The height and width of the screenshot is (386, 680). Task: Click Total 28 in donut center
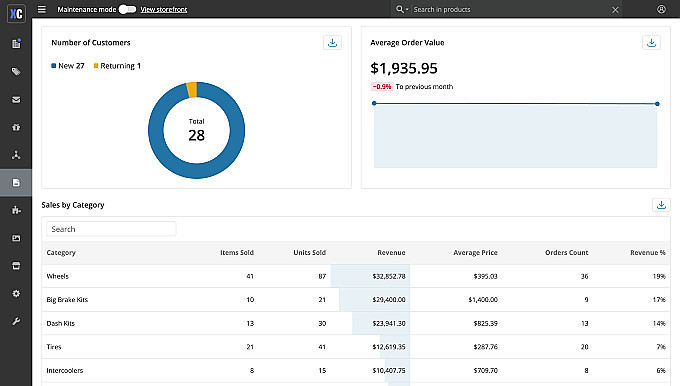click(x=196, y=130)
